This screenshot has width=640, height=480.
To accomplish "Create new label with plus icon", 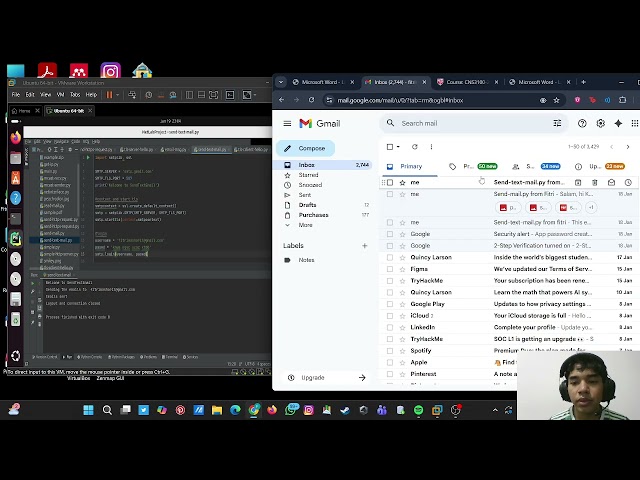I will (364, 246).
